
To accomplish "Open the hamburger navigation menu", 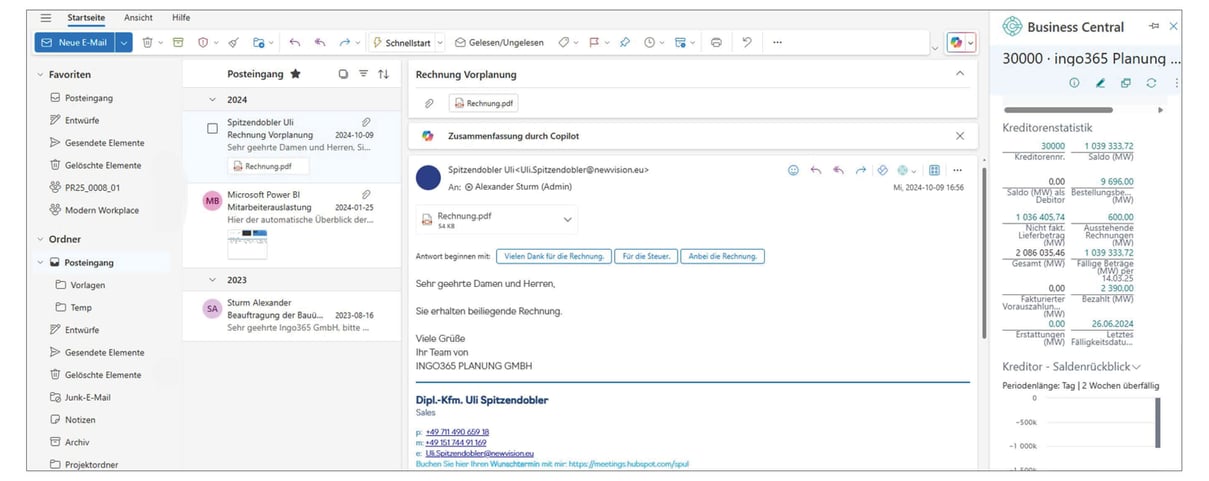I will click(45, 18).
